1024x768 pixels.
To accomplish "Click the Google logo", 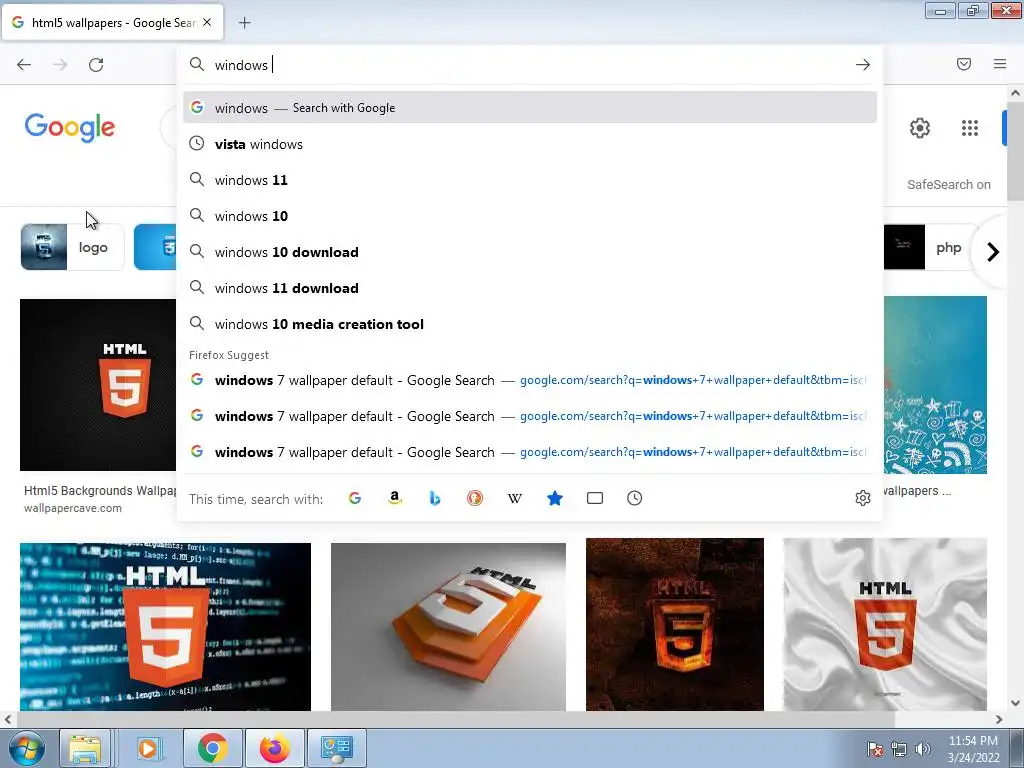I will [x=70, y=127].
